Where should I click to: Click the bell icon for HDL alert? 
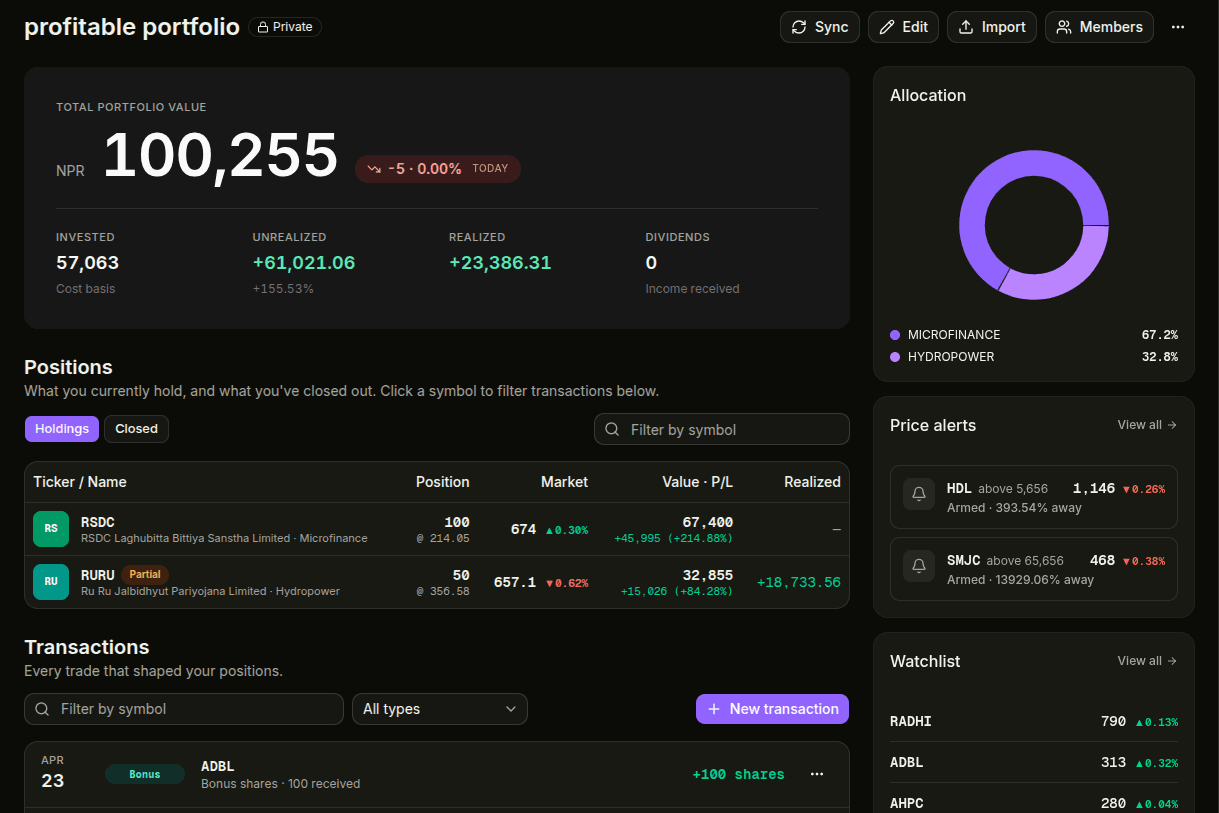pos(918,497)
